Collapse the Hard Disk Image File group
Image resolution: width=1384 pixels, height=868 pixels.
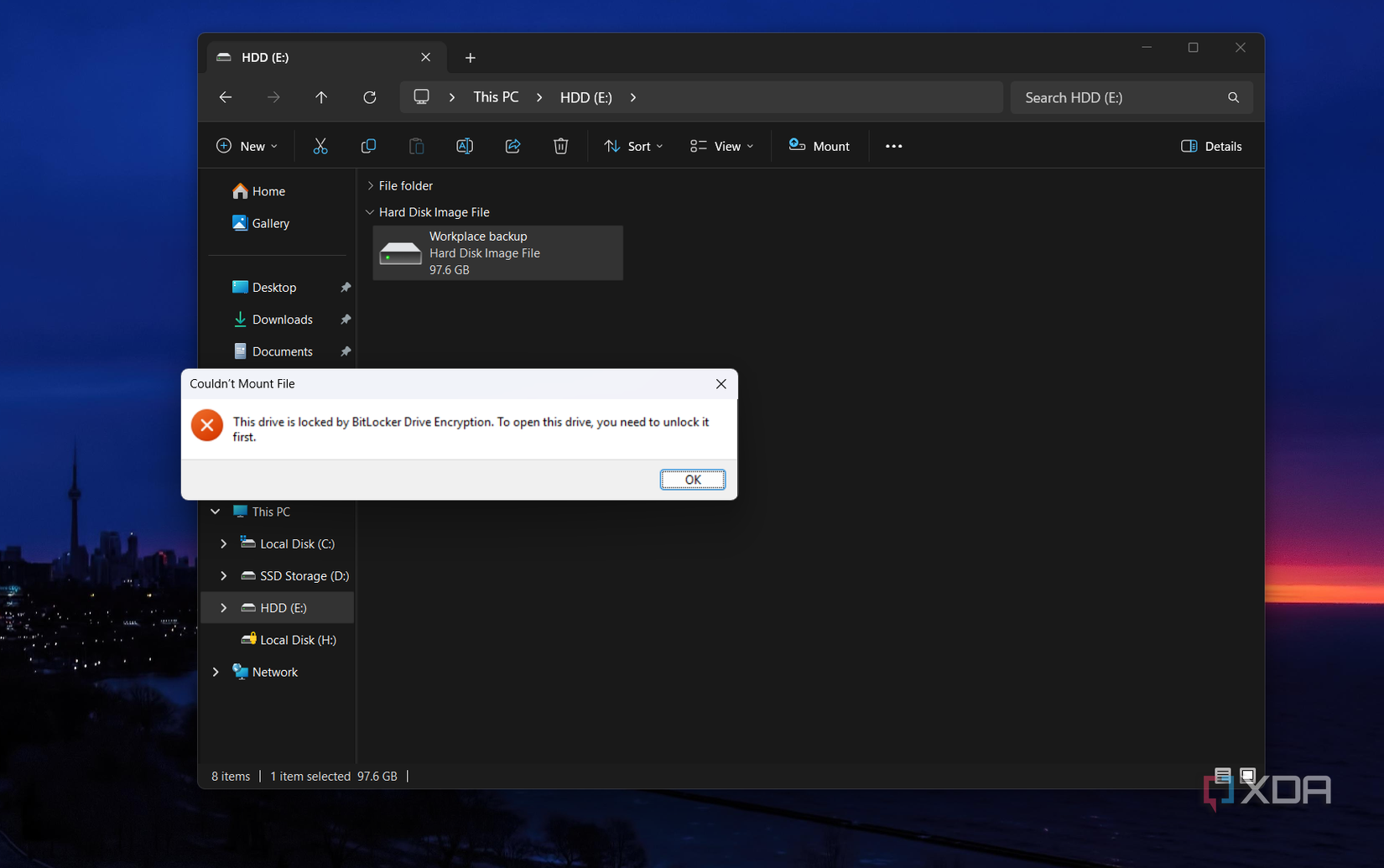(x=369, y=211)
